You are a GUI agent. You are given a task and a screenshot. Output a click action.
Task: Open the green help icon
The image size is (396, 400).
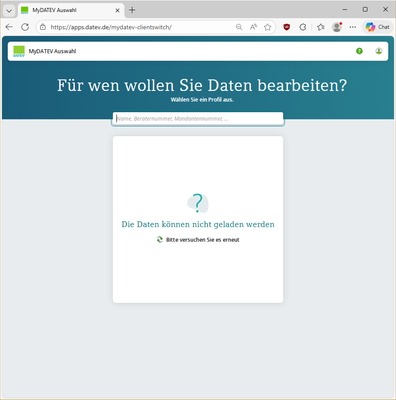pos(359,51)
